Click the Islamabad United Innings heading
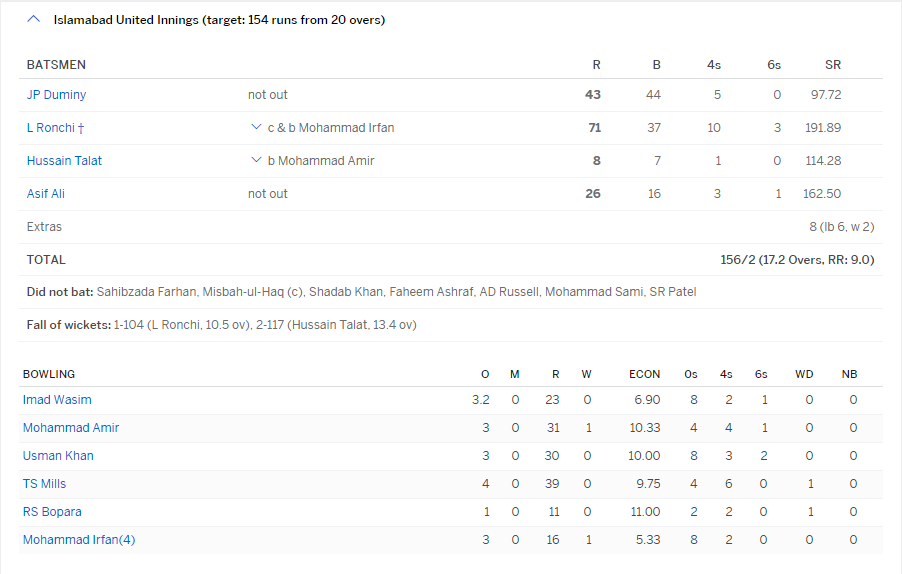The height and width of the screenshot is (574, 902). coord(219,20)
